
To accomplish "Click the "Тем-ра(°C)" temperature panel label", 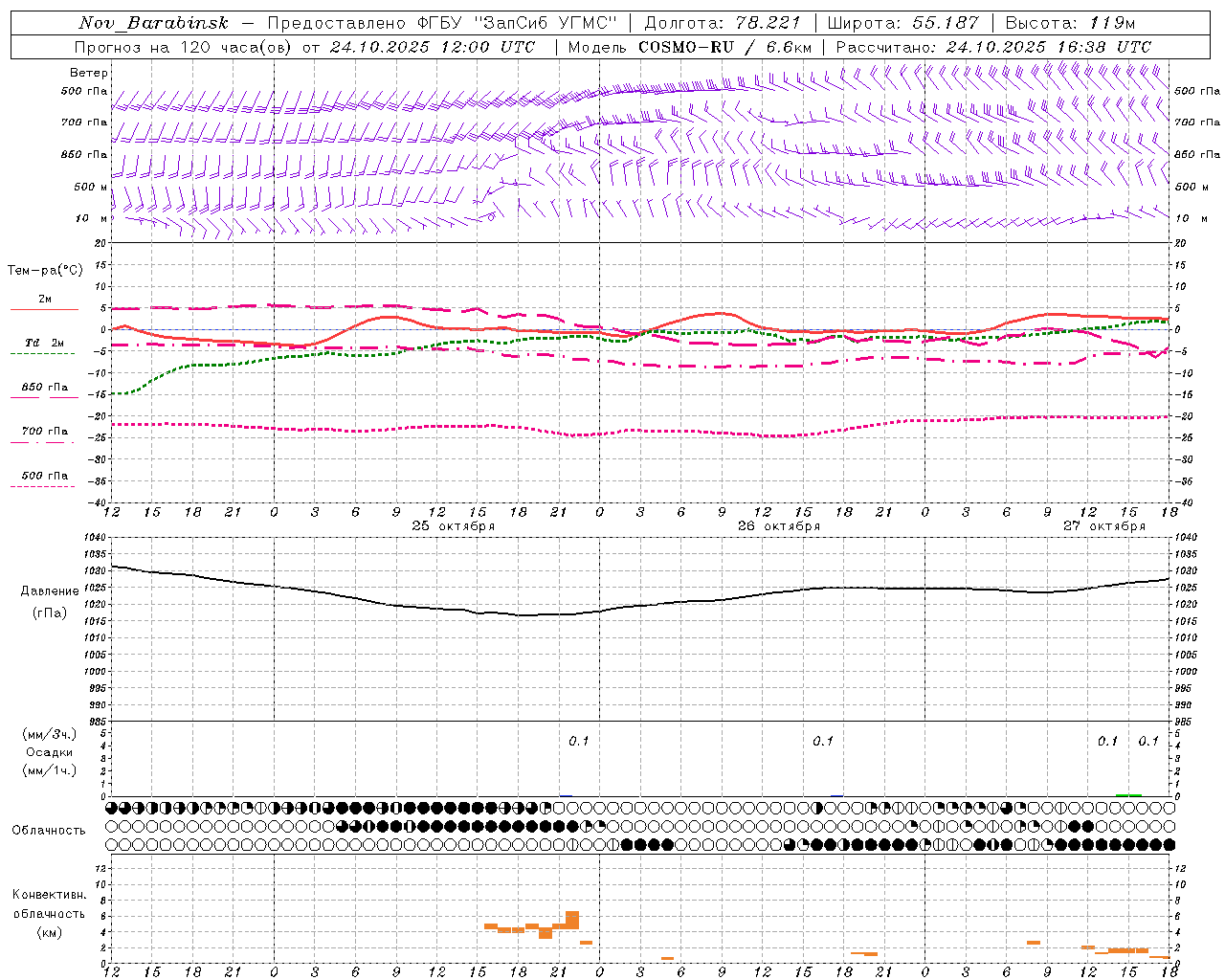I will pos(45,271).
